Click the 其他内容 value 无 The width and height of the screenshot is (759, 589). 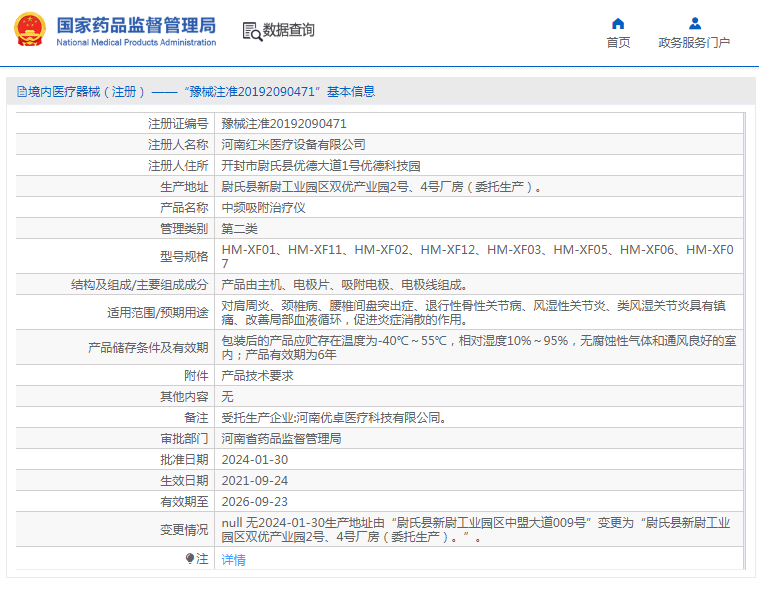coord(228,397)
